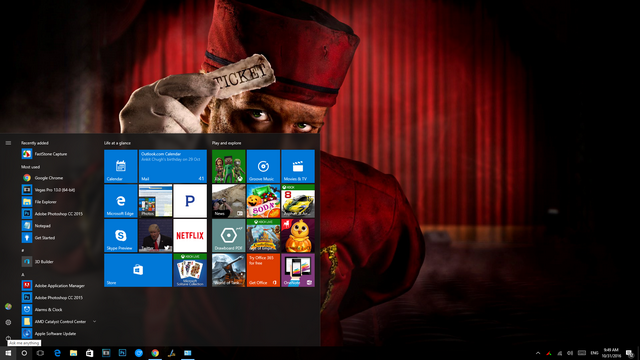The image size is (640, 360).
Task: Launch Adobe Photoshop CC 2015 under letter A
Action: 59,298
